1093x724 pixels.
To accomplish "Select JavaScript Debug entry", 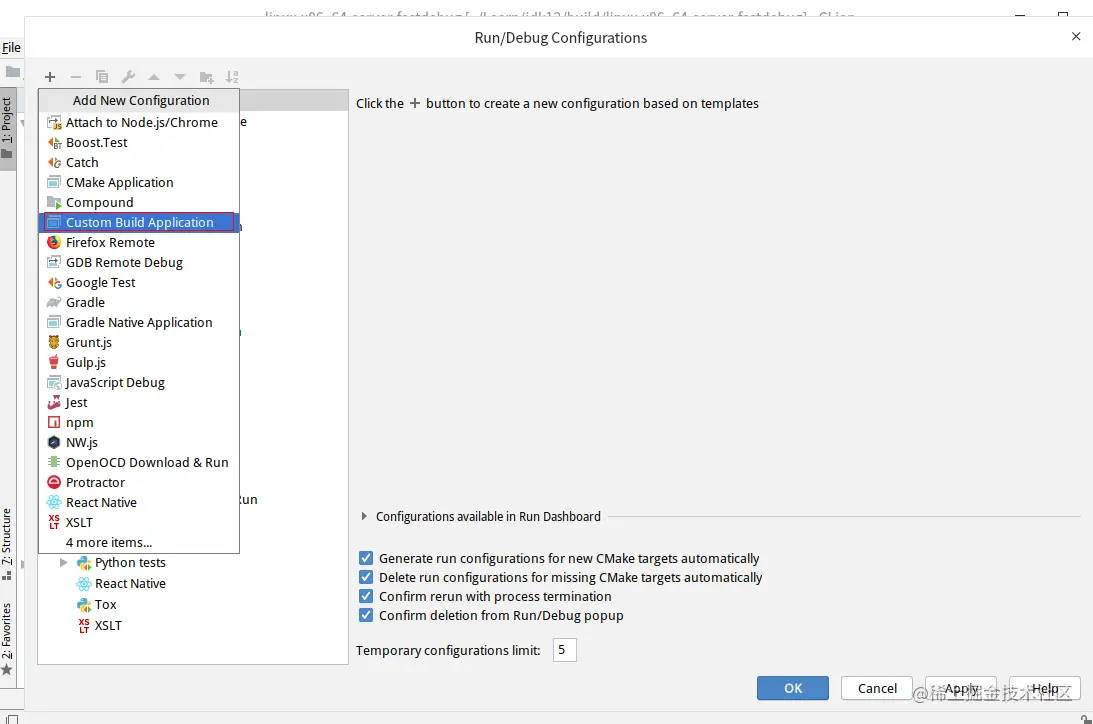I will point(139,383).
